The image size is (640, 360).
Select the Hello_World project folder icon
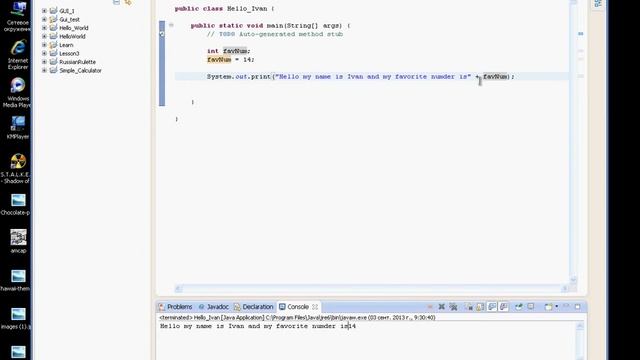53,28
